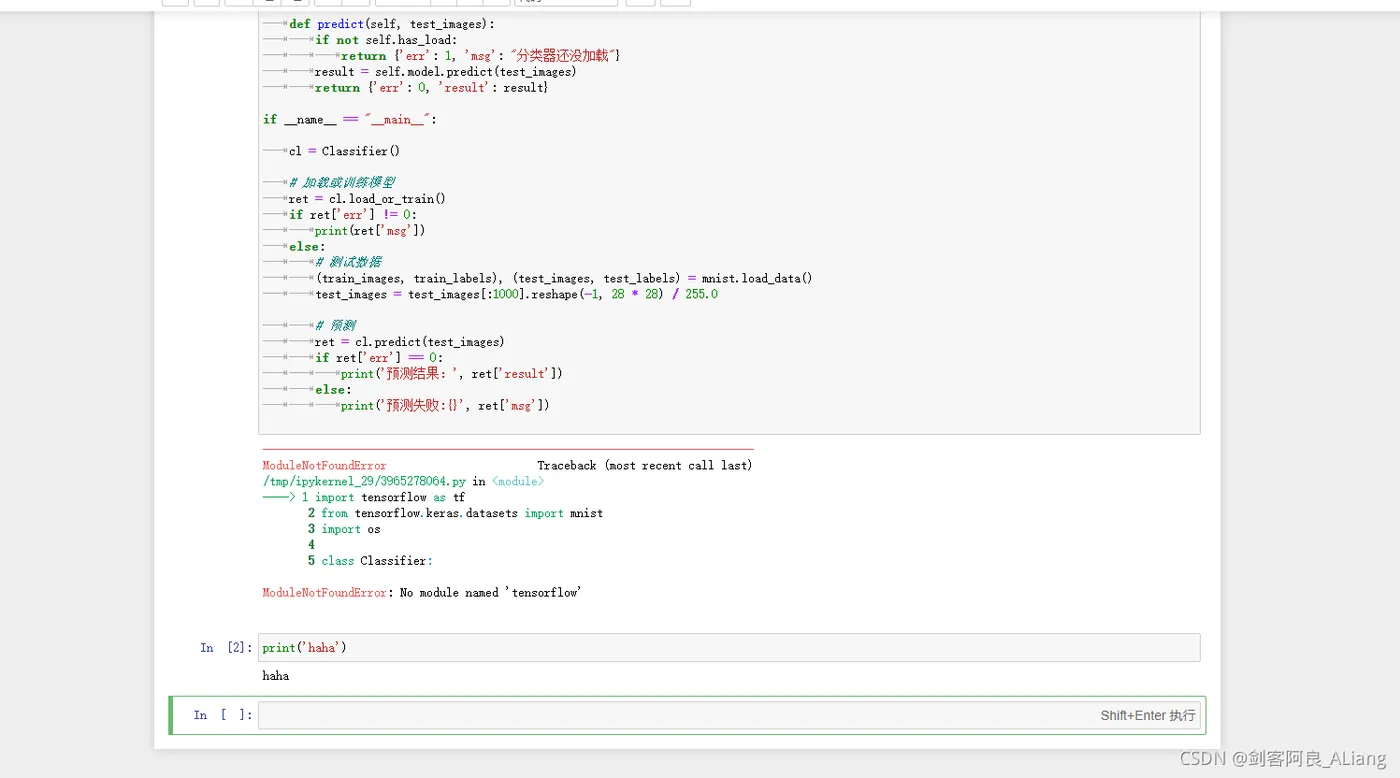Click the ret = cl.load_or_train() line

(x=367, y=199)
